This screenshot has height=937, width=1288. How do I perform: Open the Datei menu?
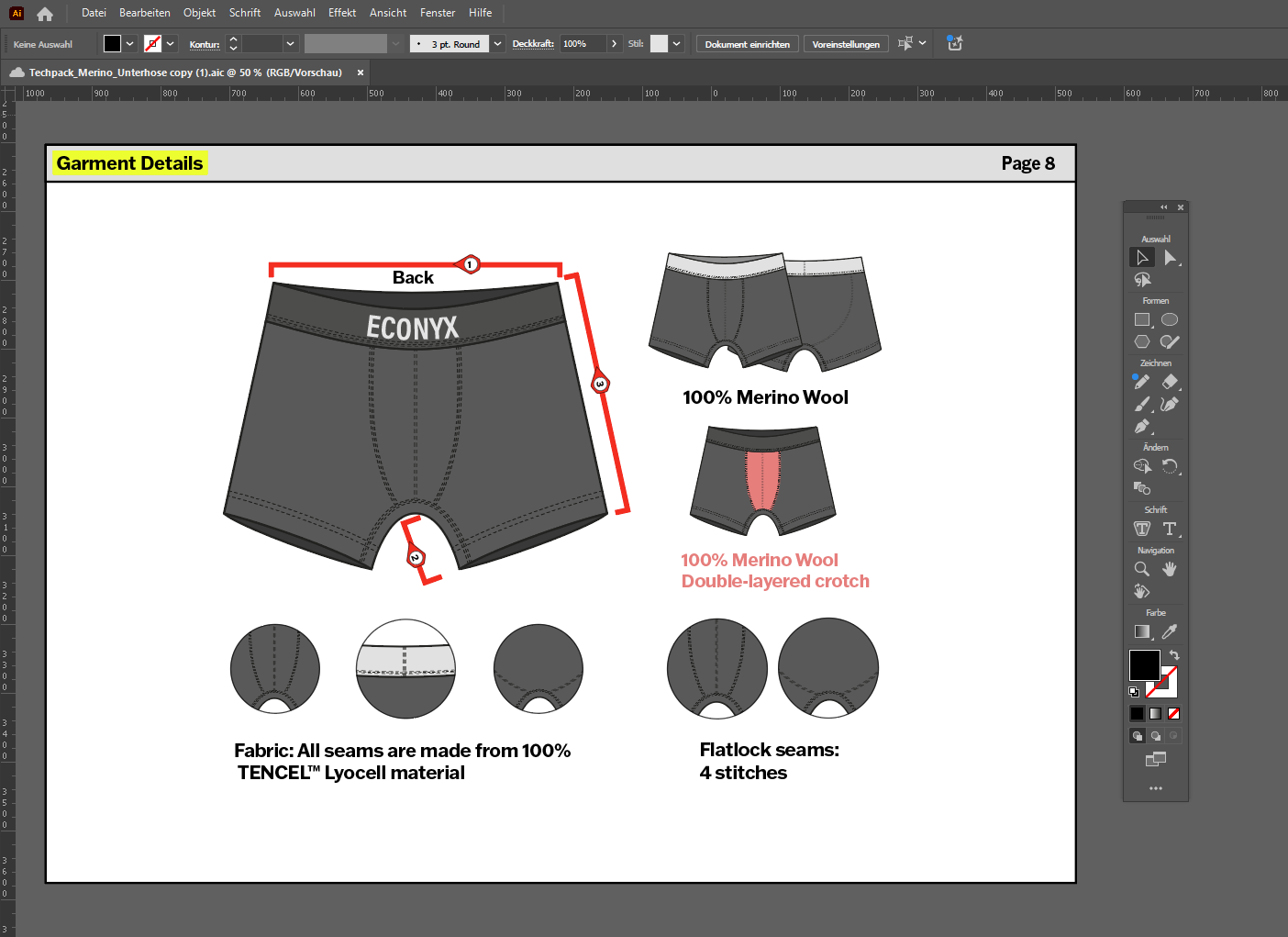(94, 13)
